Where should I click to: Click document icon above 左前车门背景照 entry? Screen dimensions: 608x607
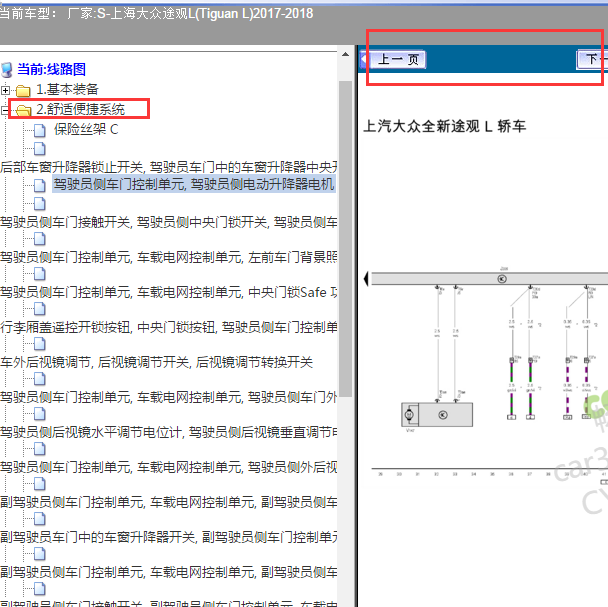point(40,239)
